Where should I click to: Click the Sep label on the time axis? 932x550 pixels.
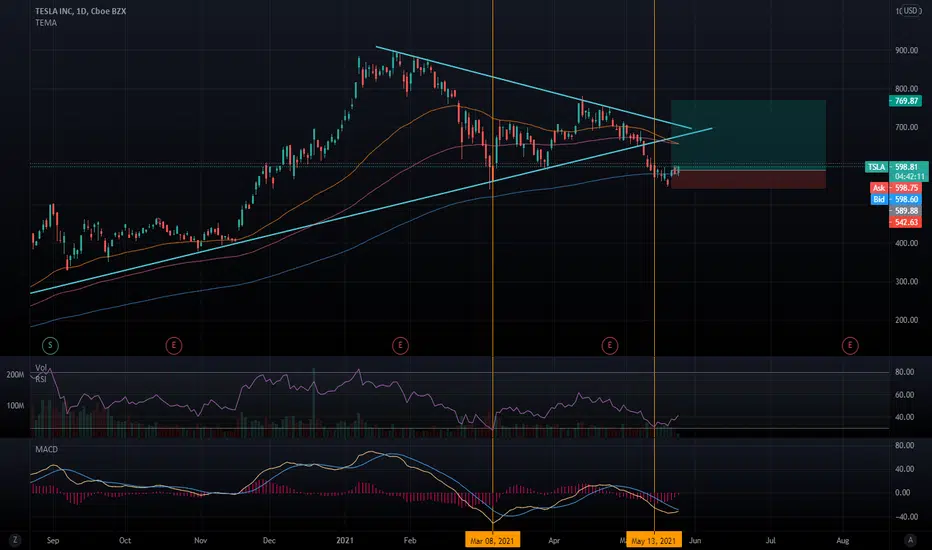pyautogui.click(x=53, y=540)
